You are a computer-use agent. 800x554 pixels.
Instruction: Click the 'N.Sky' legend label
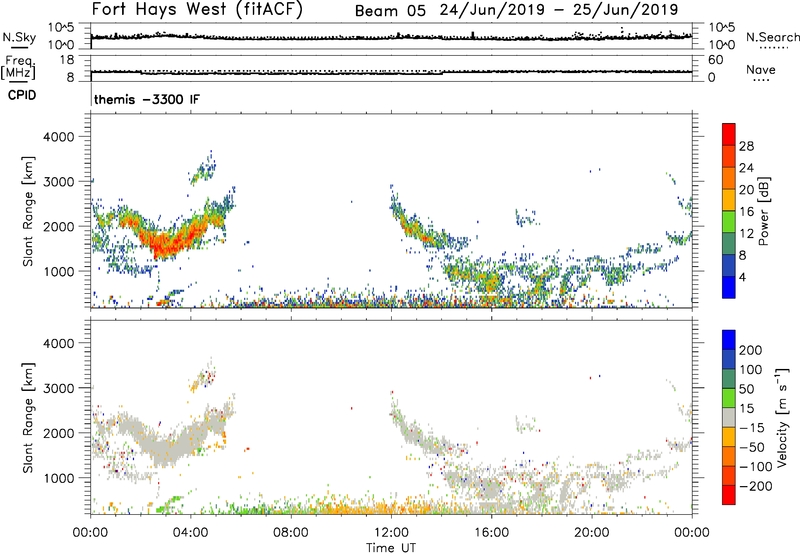[x=19, y=37]
